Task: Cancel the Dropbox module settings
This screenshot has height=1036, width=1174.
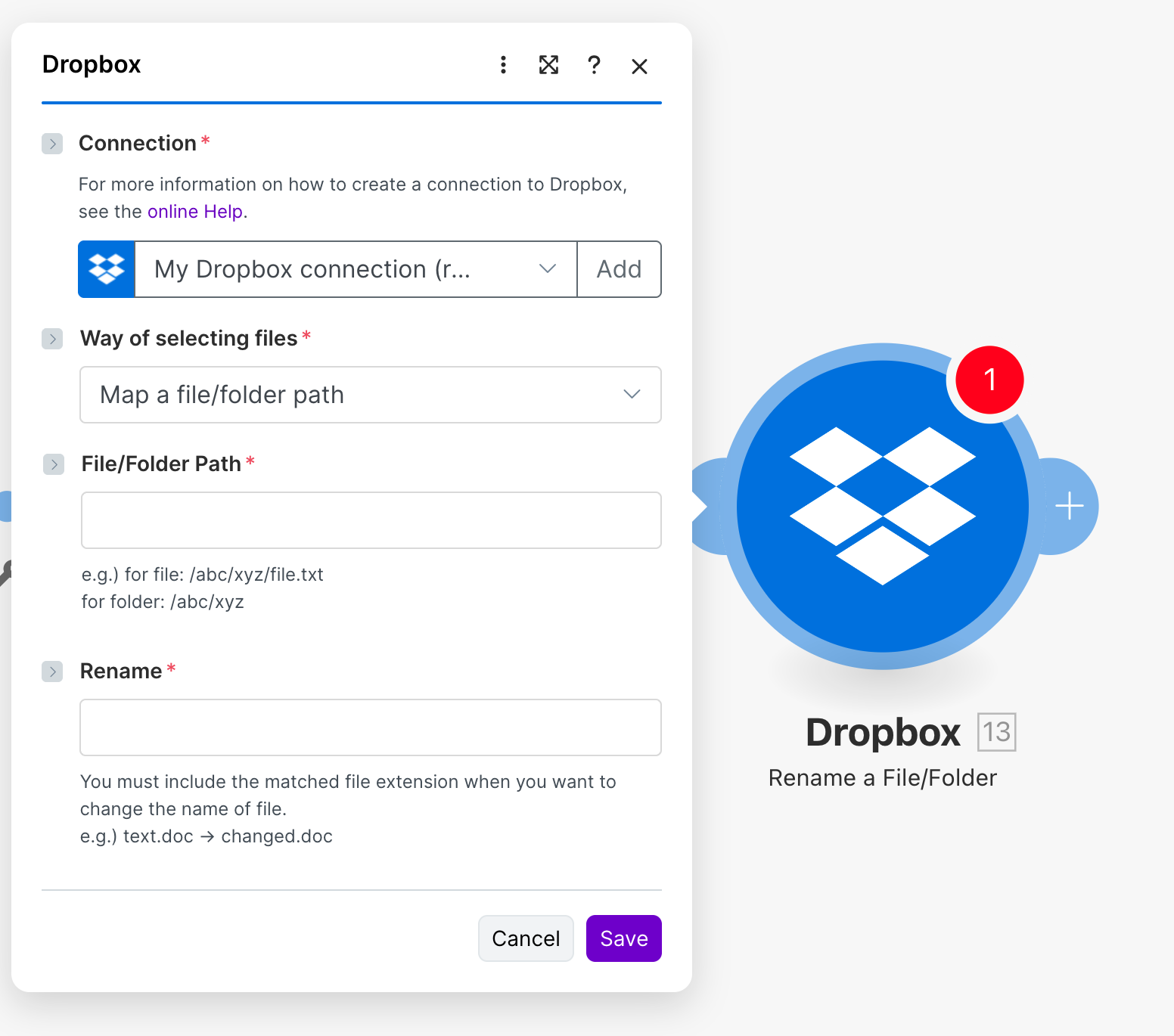Action: pyautogui.click(x=526, y=938)
